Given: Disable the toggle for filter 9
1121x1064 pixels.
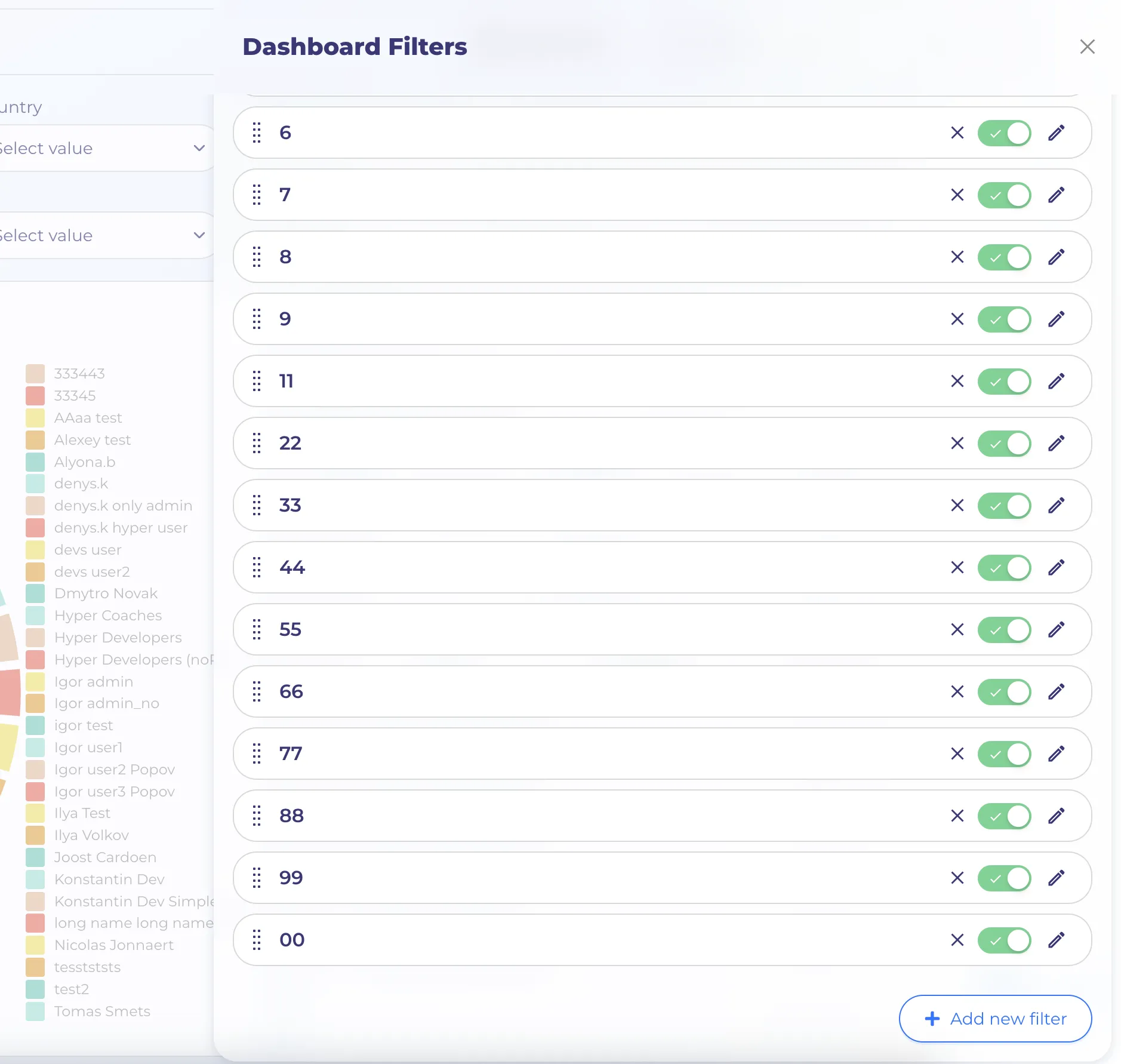Looking at the screenshot, I should 1005,319.
